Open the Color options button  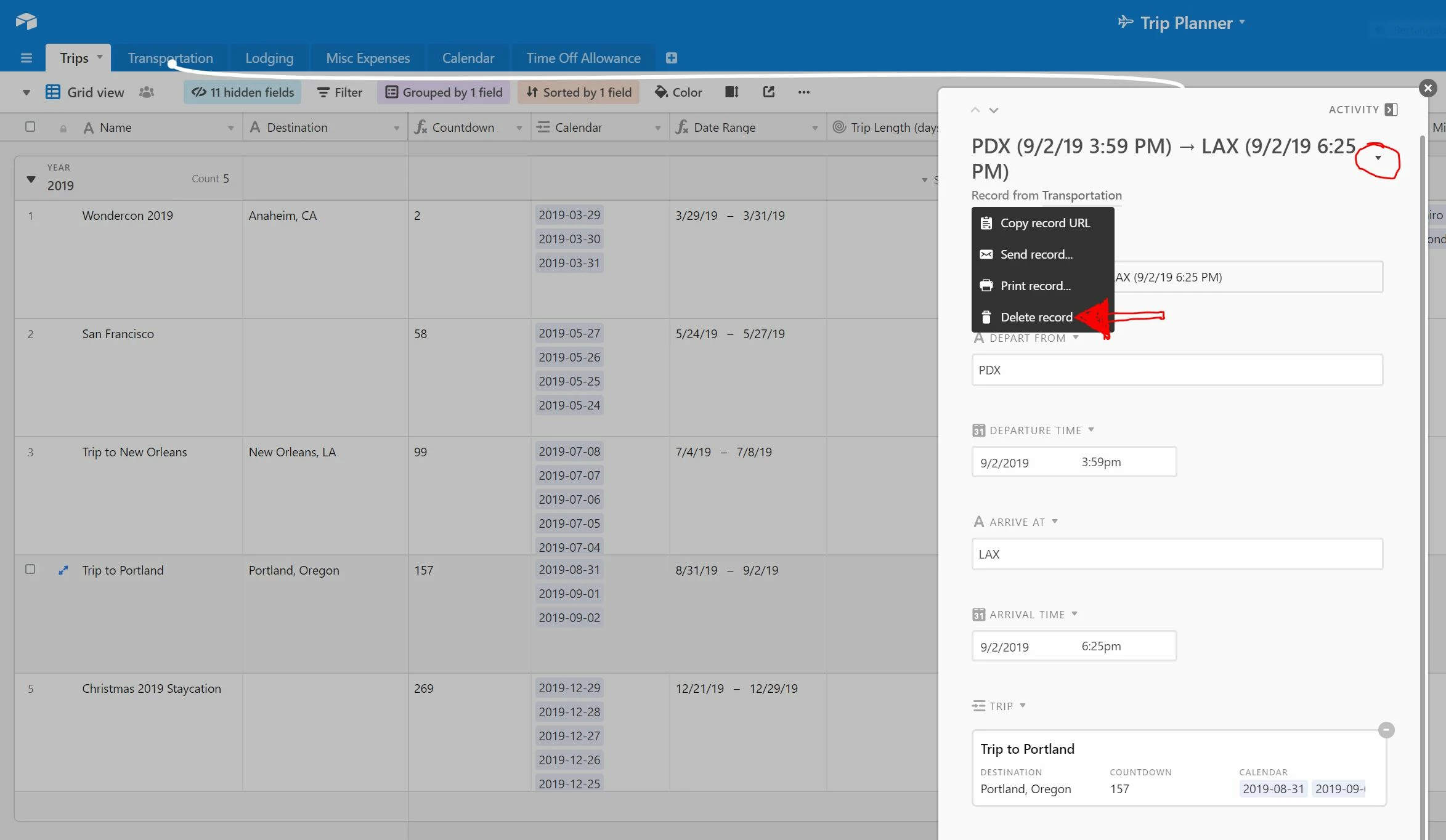click(x=678, y=92)
